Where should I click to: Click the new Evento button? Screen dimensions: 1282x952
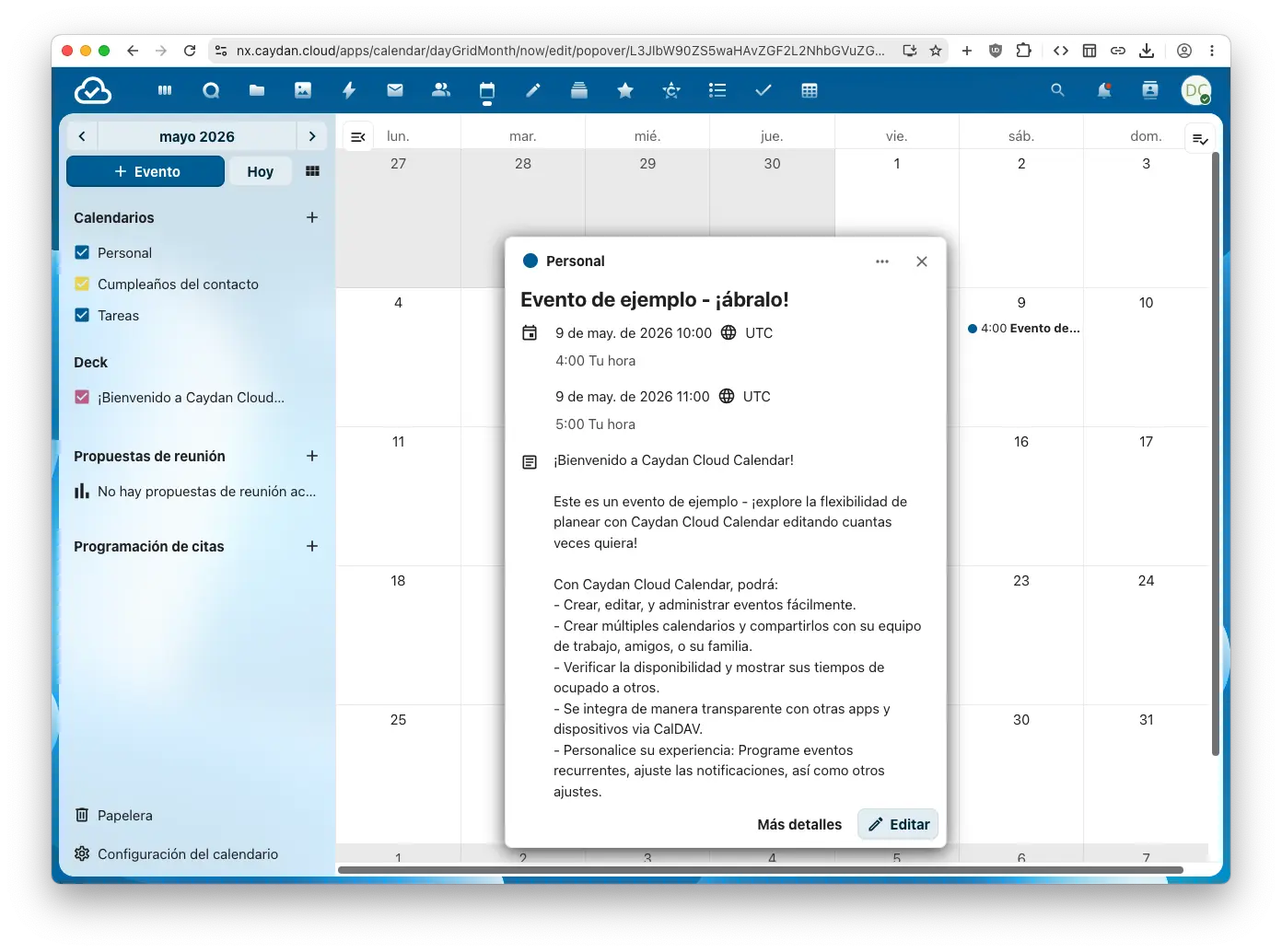pyautogui.click(x=146, y=171)
